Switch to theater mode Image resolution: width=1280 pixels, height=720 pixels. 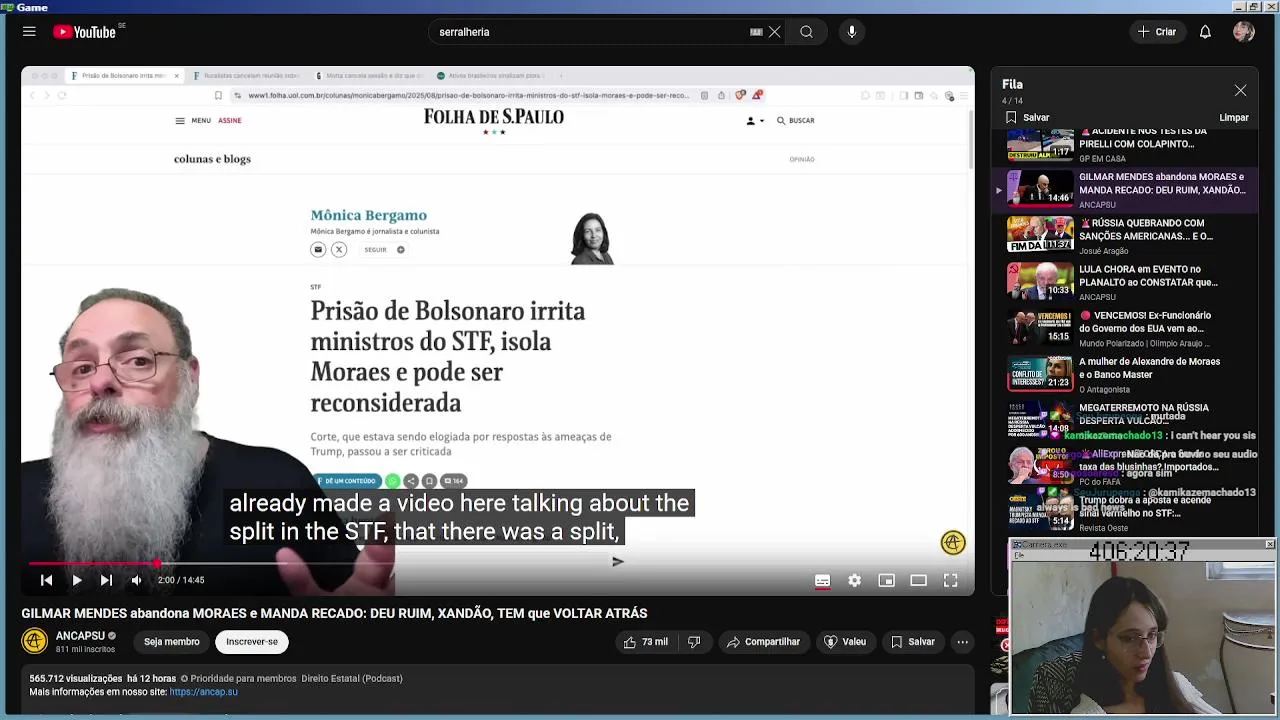click(x=918, y=580)
